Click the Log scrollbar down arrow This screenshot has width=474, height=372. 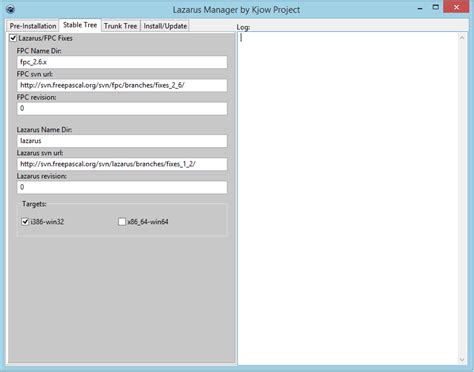coord(462,359)
